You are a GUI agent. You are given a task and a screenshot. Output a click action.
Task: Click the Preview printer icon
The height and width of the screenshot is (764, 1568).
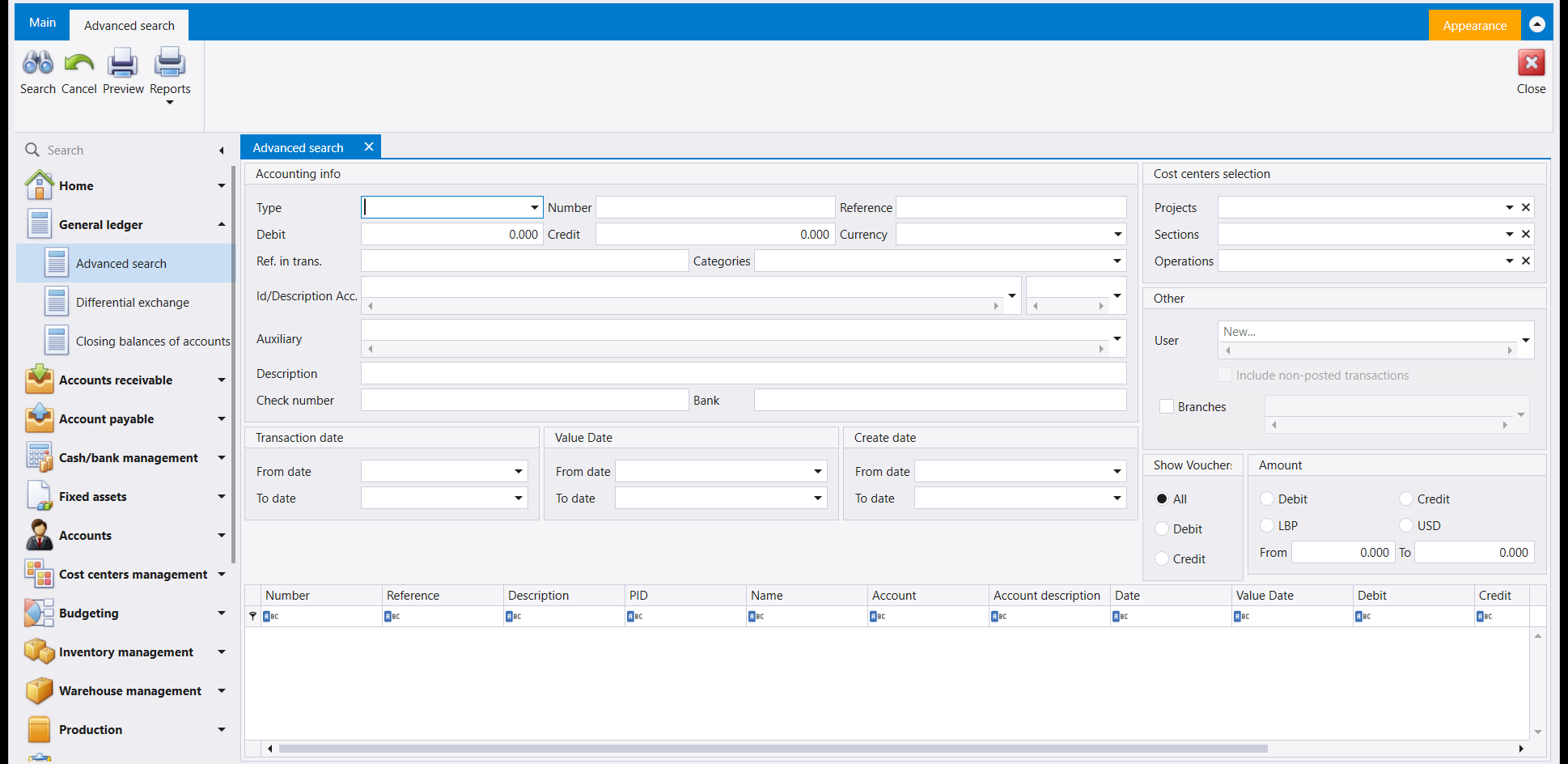[123, 62]
